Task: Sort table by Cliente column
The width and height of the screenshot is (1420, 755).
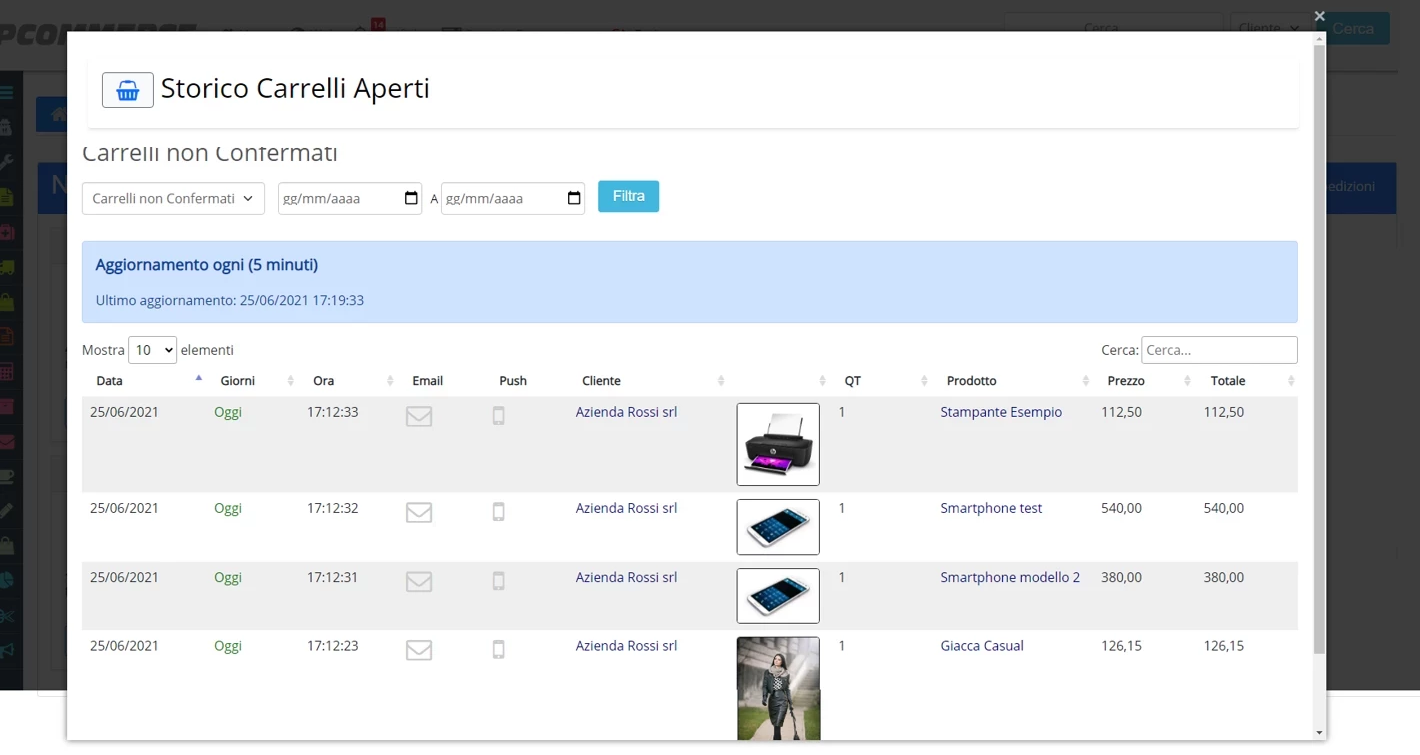Action: click(602, 381)
